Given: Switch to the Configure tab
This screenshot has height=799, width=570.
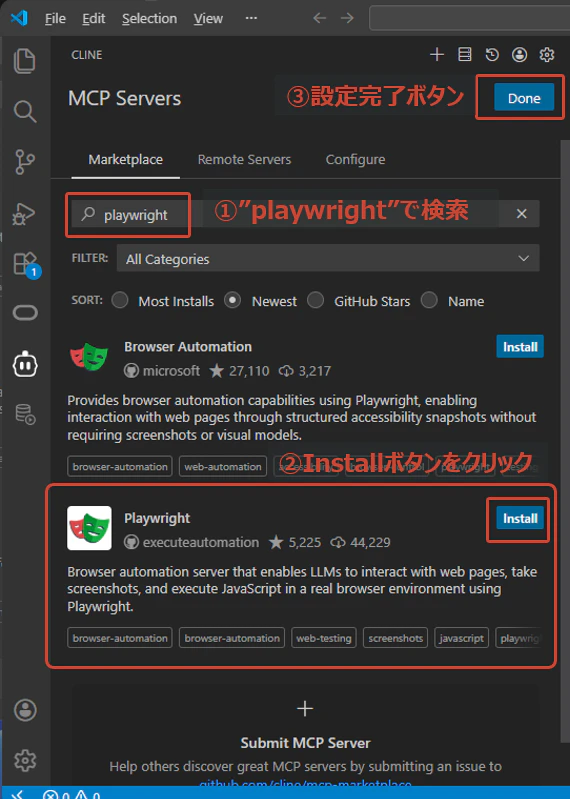Looking at the screenshot, I should tap(355, 159).
